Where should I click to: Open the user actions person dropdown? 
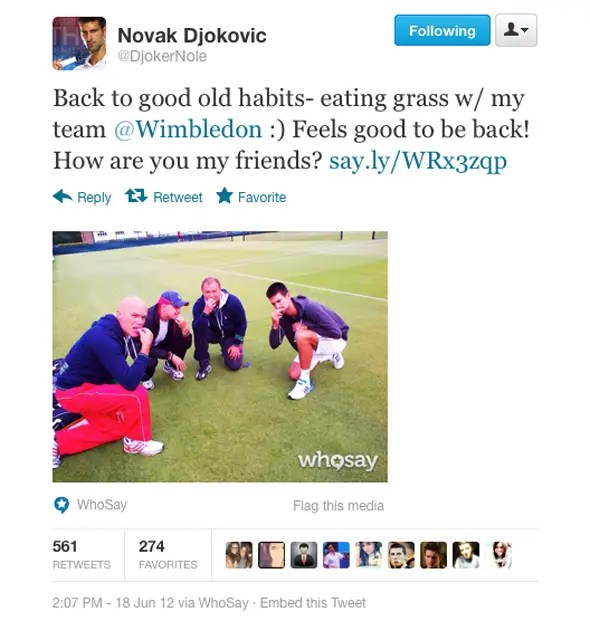[x=516, y=30]
